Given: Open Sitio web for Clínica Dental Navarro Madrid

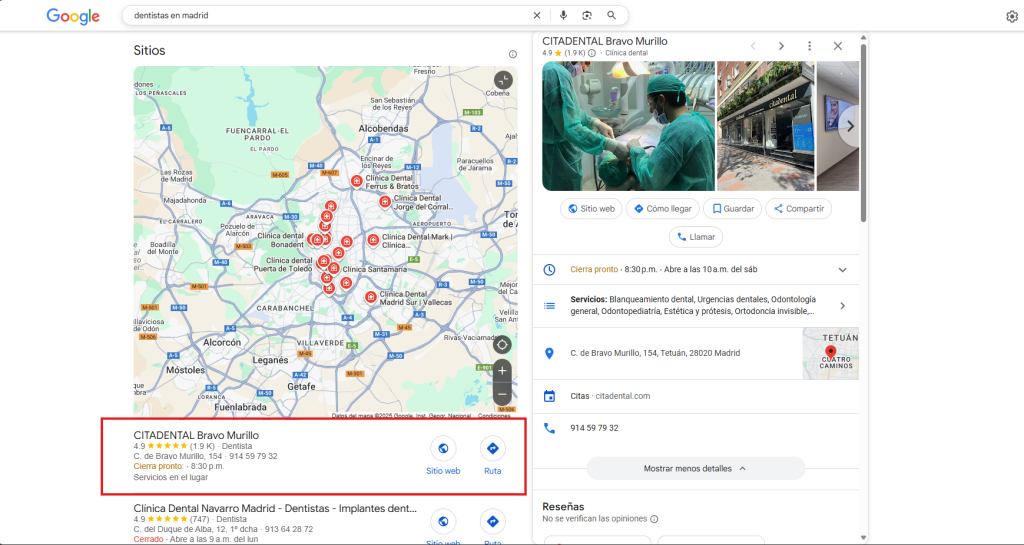Looking at the screenshot, I should click(443, 521).
